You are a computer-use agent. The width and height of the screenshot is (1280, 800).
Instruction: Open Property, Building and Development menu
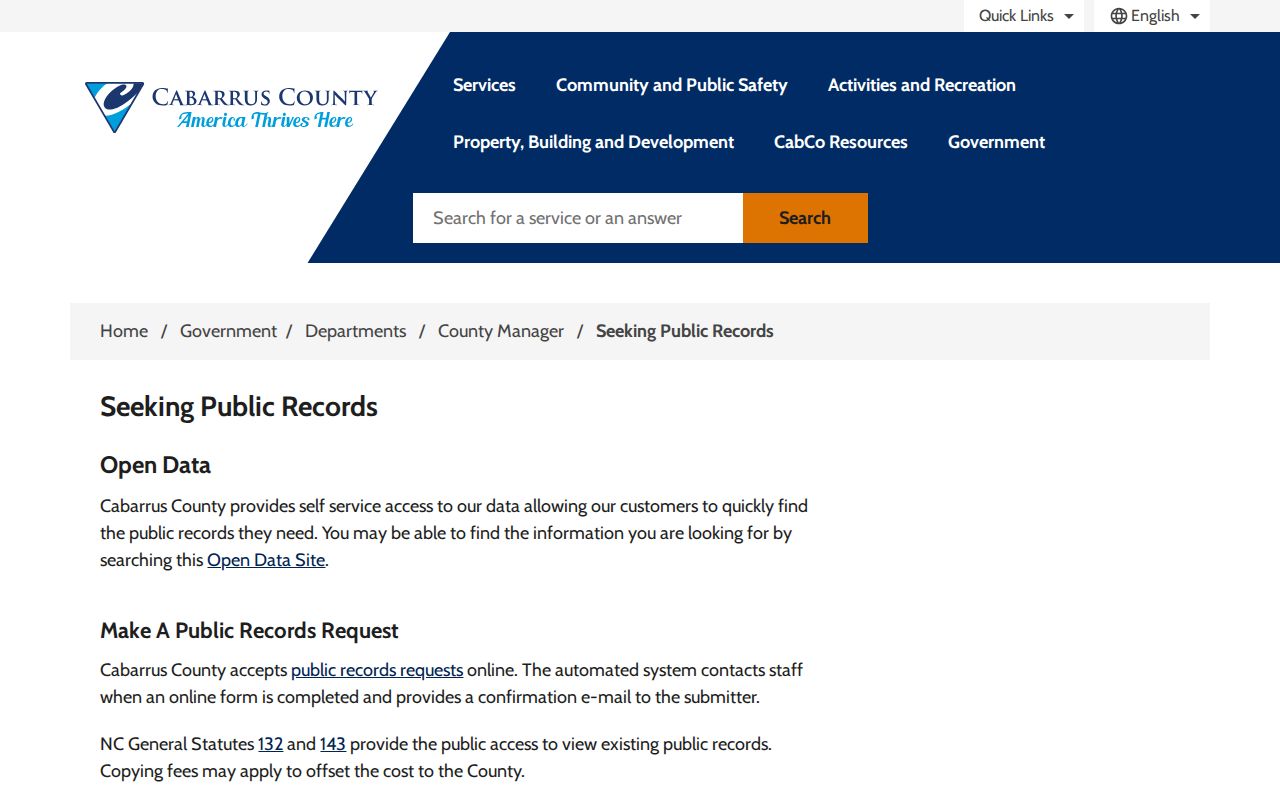(x=594, y=142)
